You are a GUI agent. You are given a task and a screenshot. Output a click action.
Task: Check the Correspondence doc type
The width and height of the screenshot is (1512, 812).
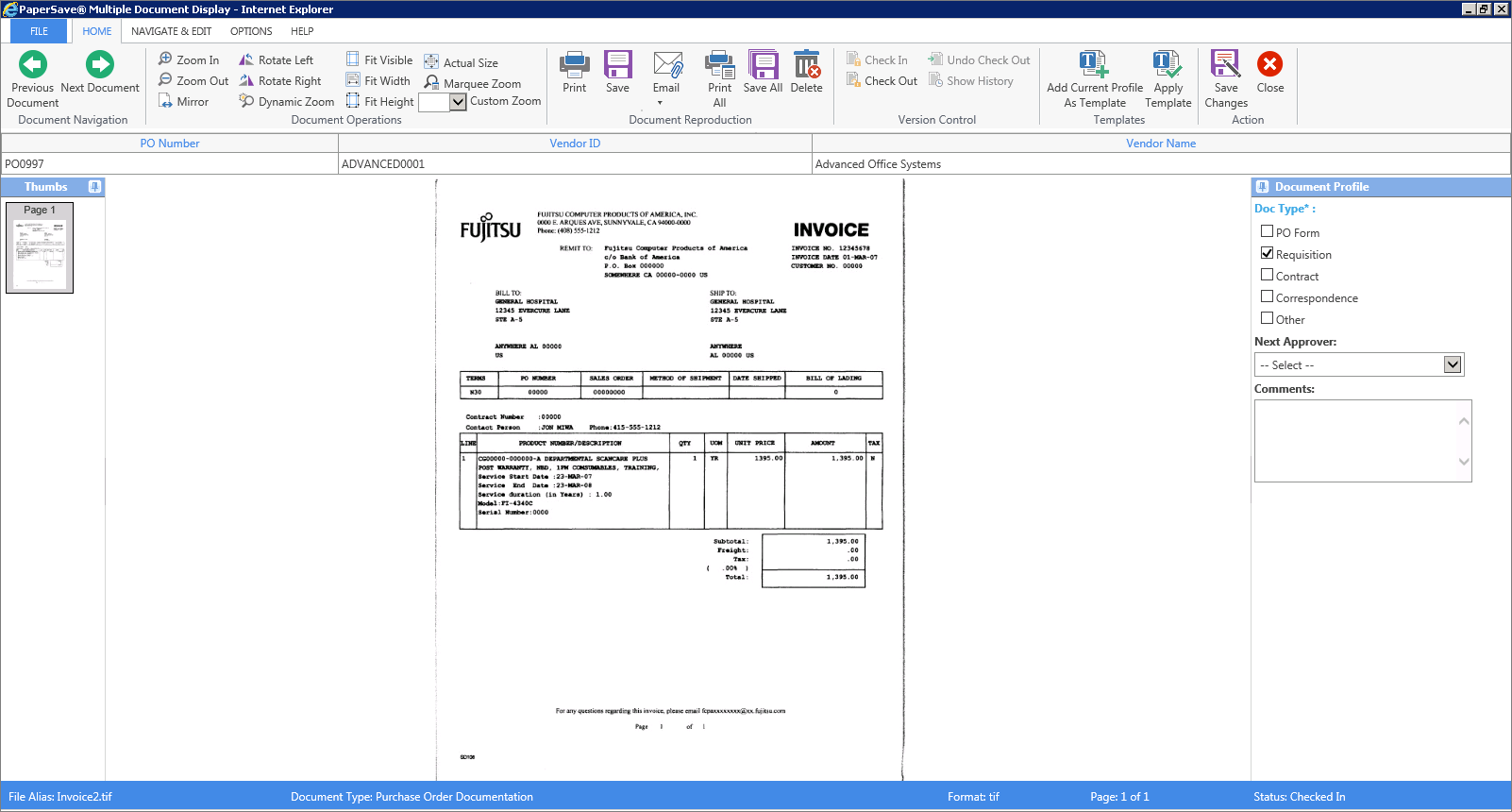pyautogui.click(x=1267, y=296)
